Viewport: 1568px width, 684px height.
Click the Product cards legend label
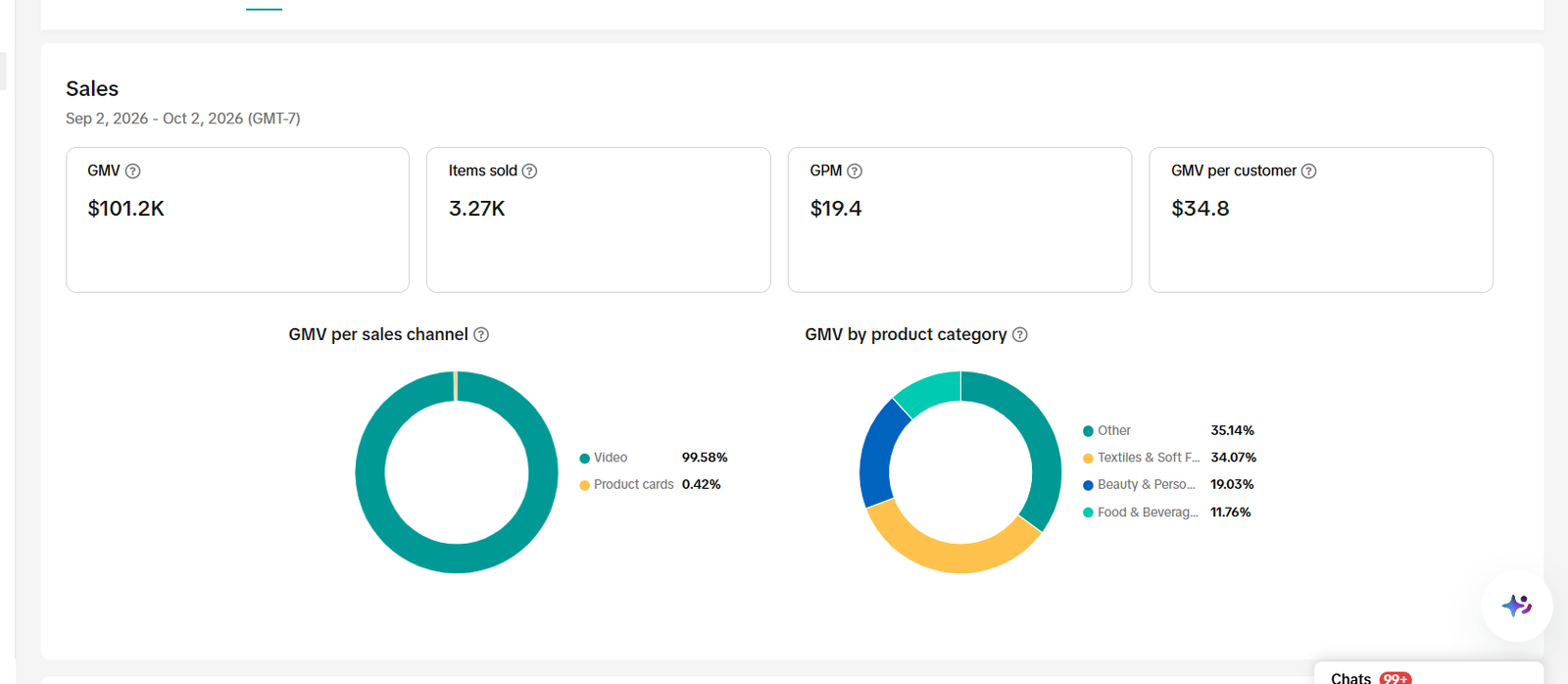click(634, 484)
